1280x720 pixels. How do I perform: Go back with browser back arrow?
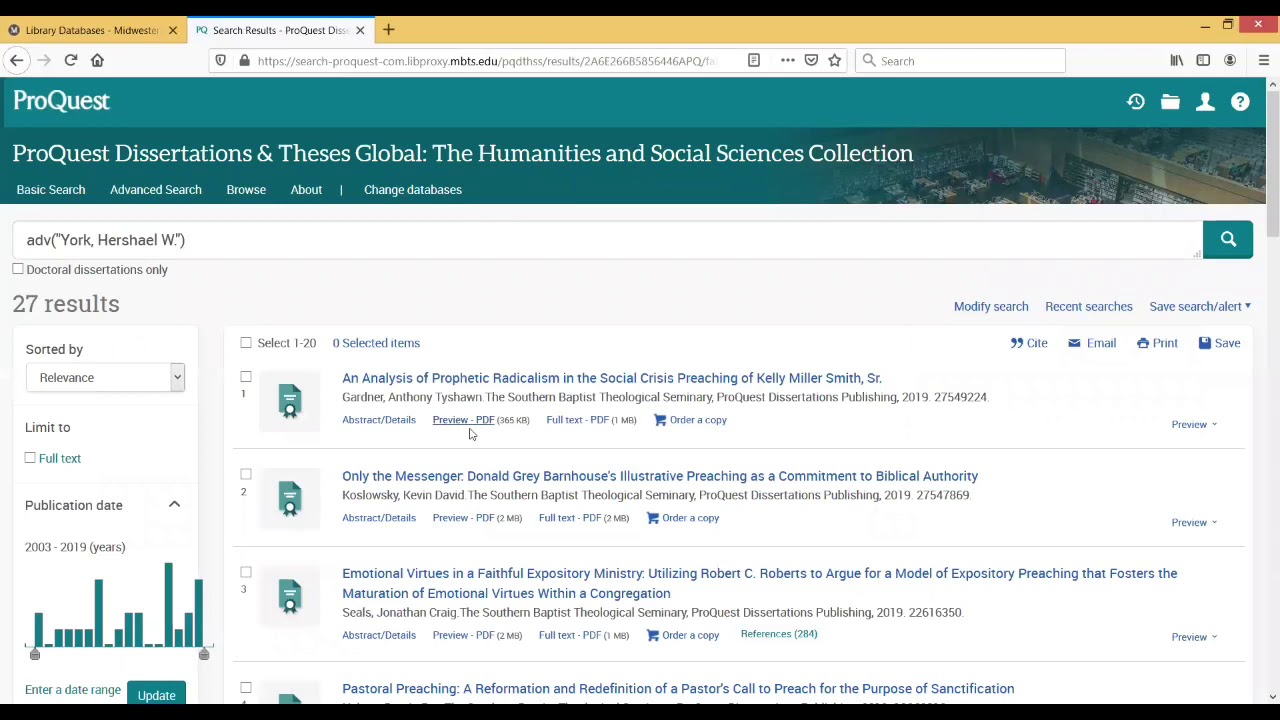[16, 61]
